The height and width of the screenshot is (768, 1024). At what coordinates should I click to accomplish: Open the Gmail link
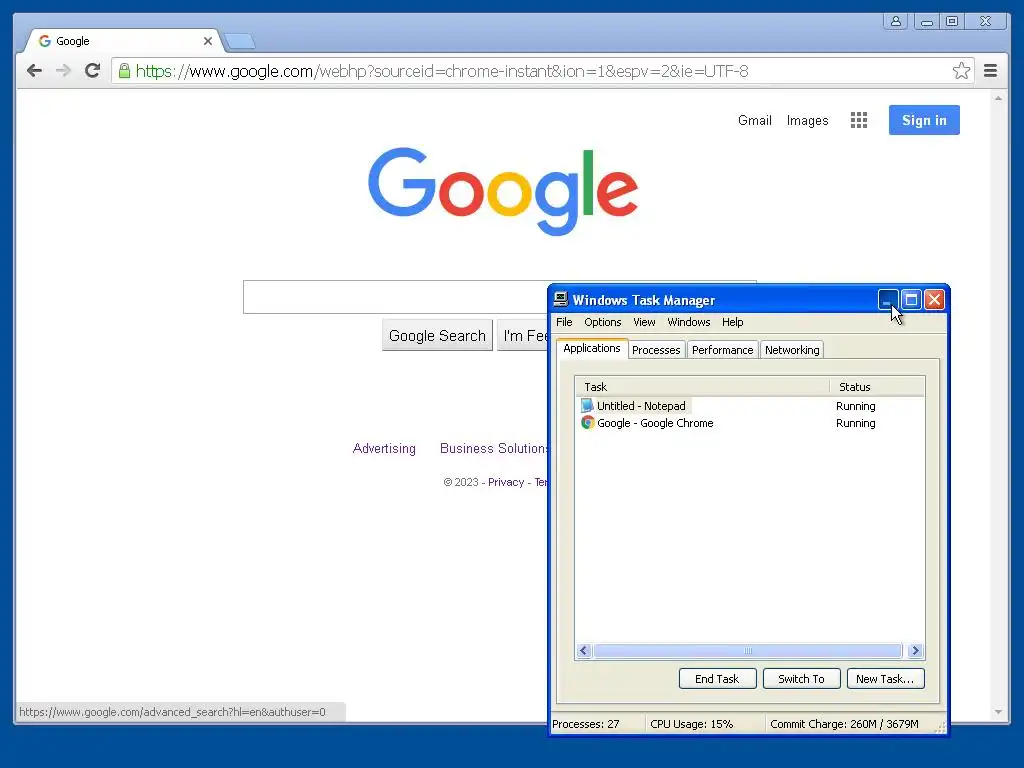(x=755, y=120)
